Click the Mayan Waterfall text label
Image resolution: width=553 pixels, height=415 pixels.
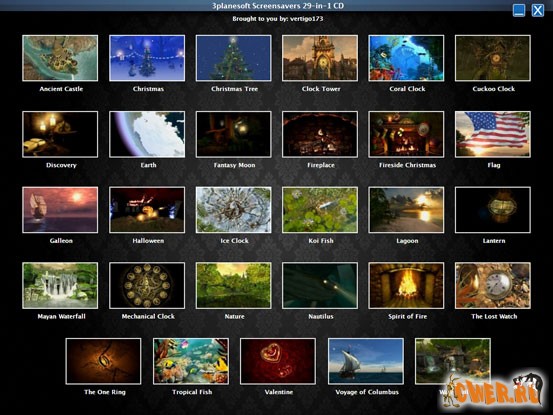point(61,316)
